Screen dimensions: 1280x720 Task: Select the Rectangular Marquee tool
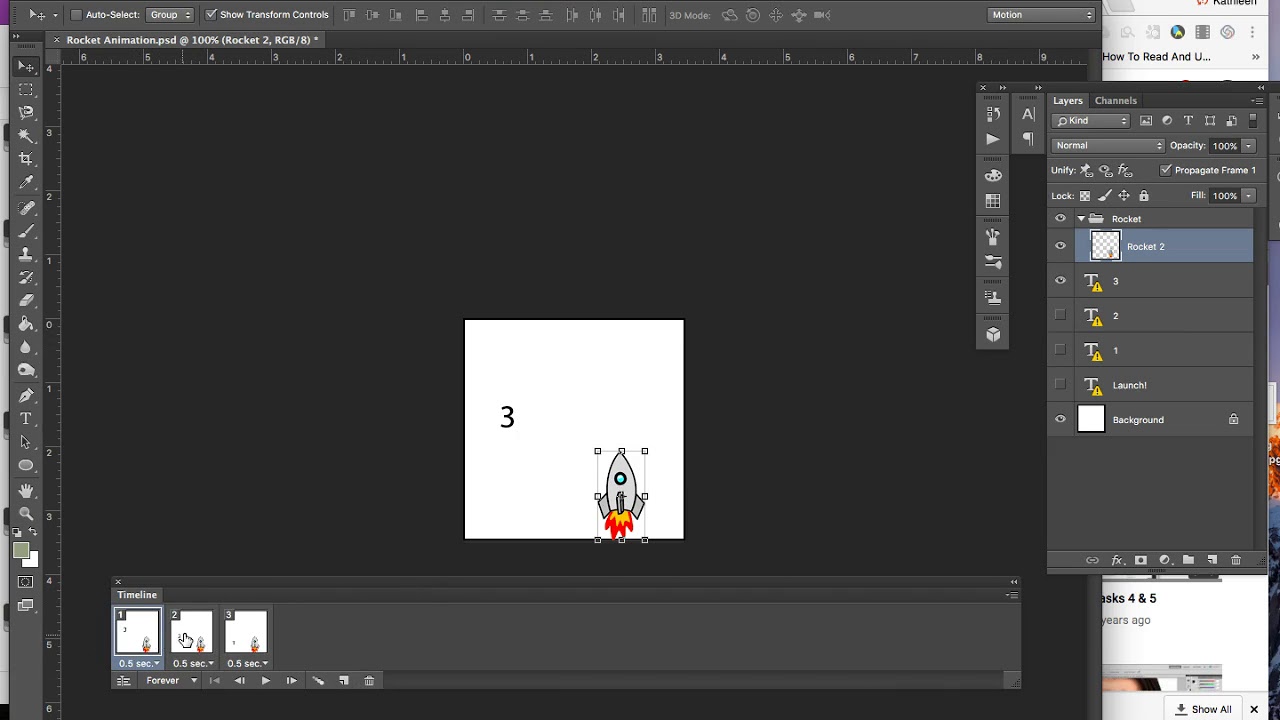(26, 90)
